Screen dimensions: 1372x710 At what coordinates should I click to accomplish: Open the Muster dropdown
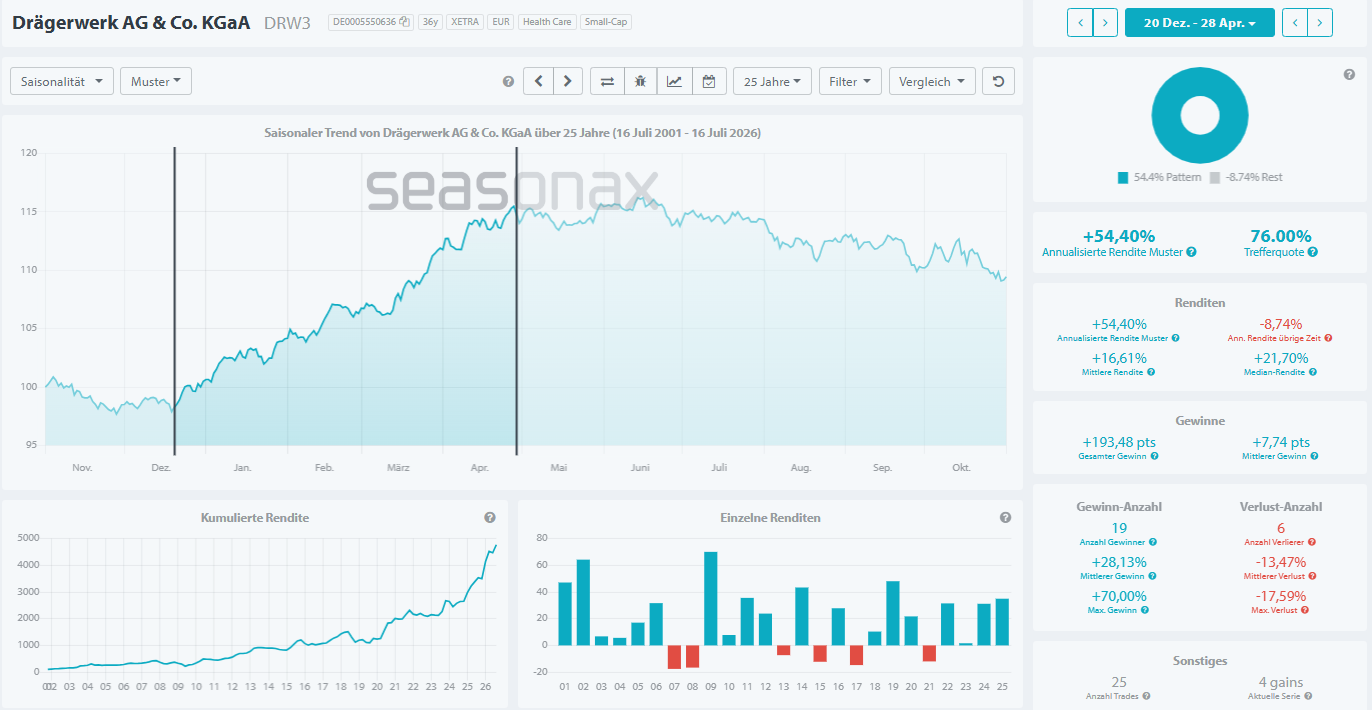click(x=156, y=81)
